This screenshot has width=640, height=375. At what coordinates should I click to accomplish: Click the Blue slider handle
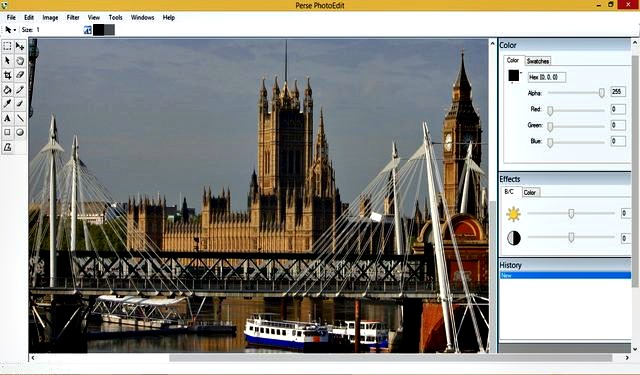pyautogui.click(x=550, y=143)
